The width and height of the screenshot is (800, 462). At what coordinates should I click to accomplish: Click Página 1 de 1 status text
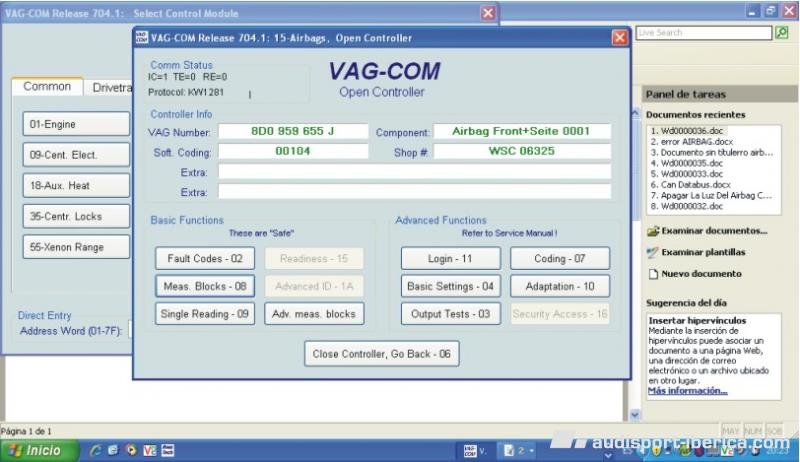26,431
